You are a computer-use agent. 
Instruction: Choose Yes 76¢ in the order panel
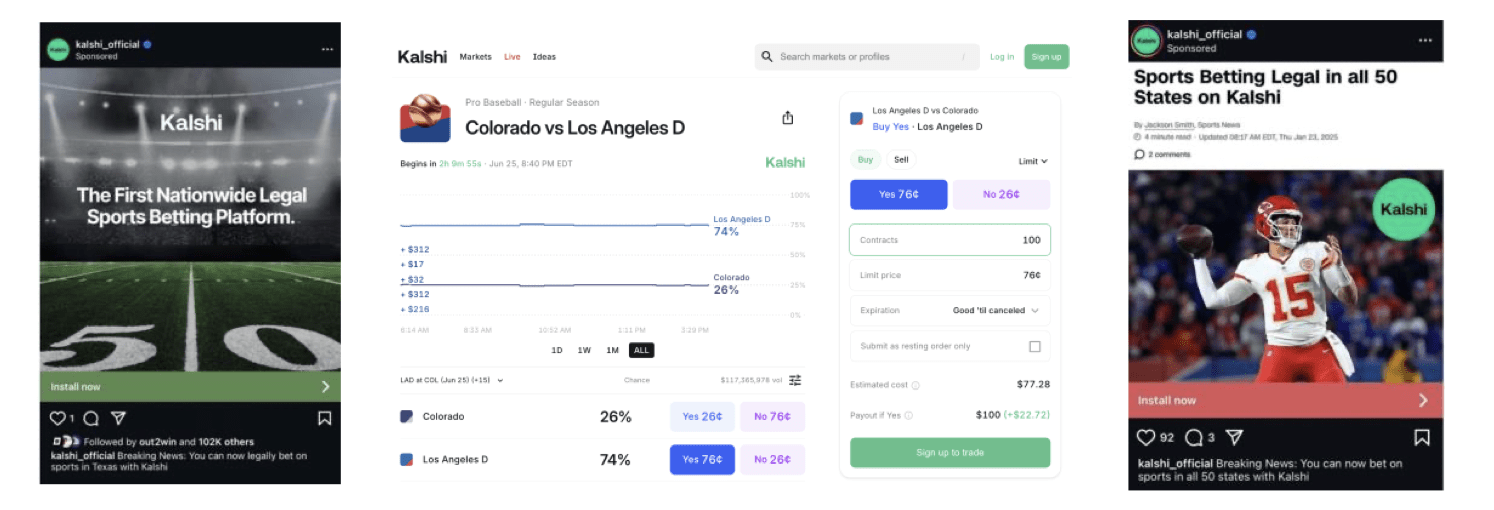898,194
